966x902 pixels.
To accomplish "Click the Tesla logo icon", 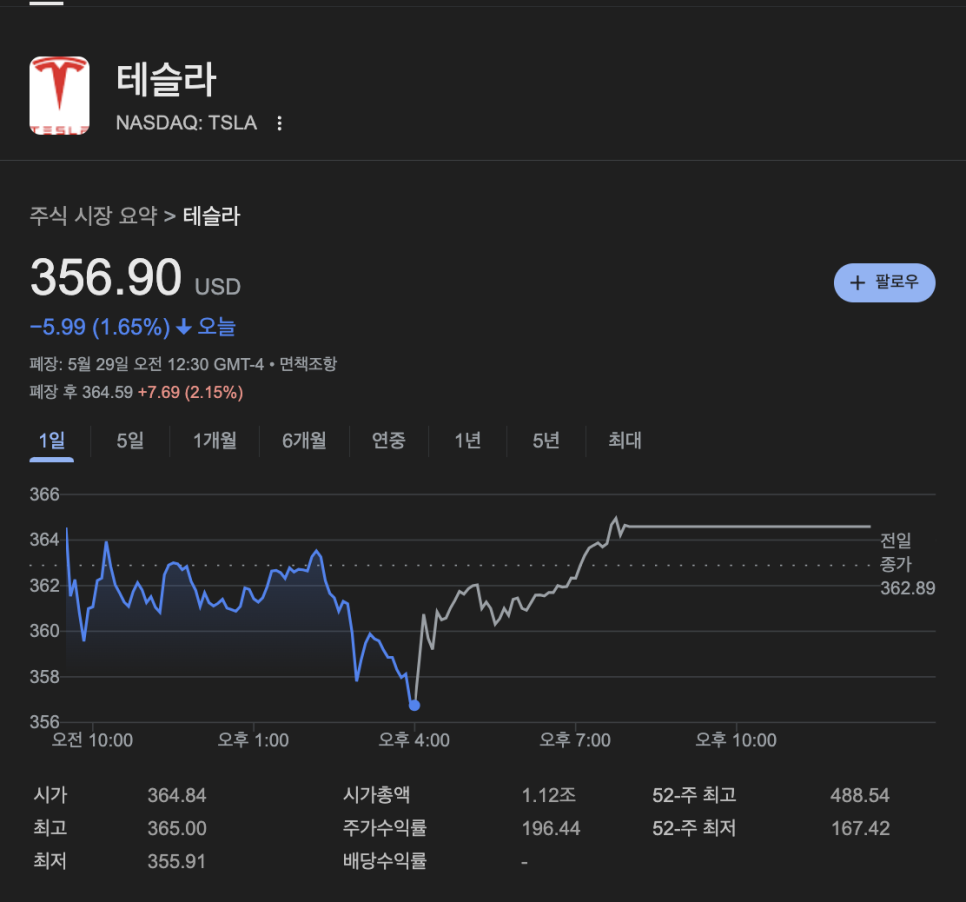I will [59, 95].
